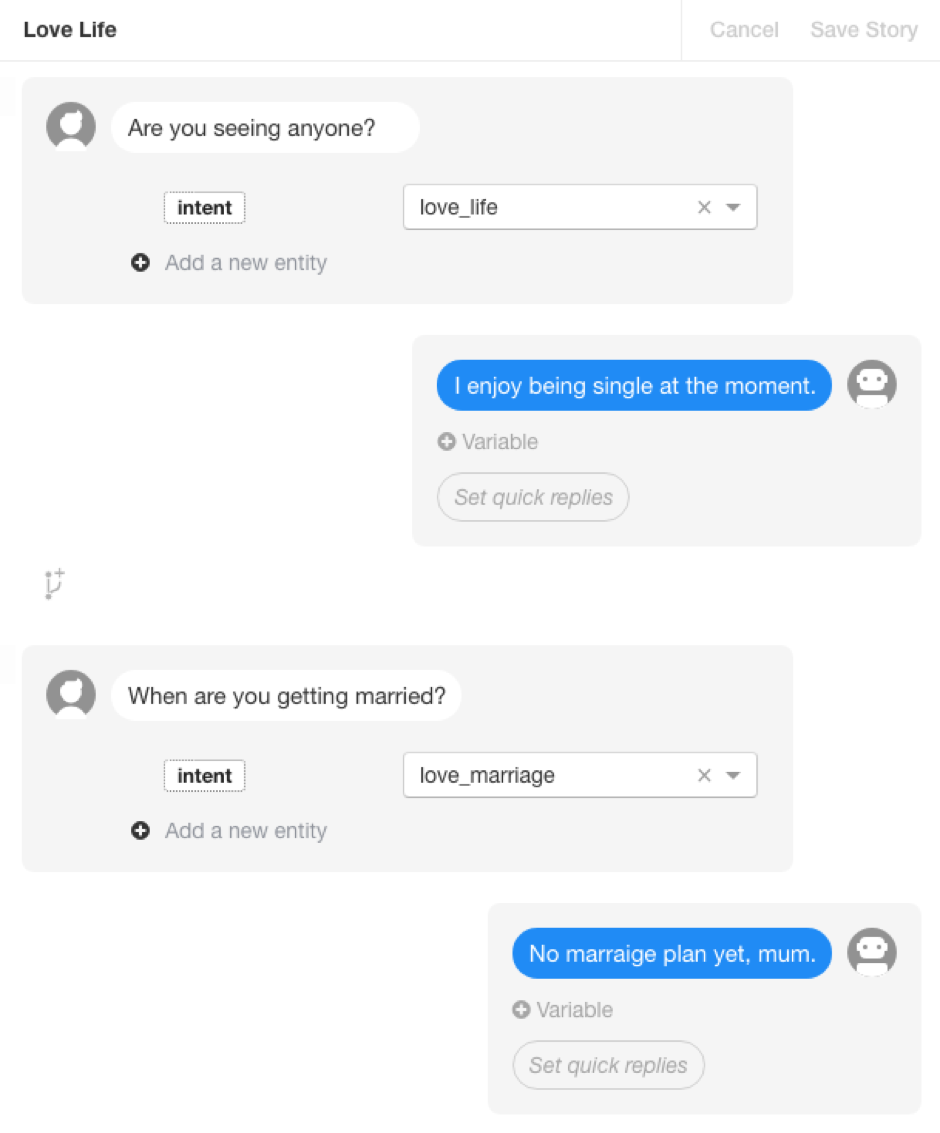
Task: Click plus icon for Variable under single reply
Action: (x=447, y=441)
